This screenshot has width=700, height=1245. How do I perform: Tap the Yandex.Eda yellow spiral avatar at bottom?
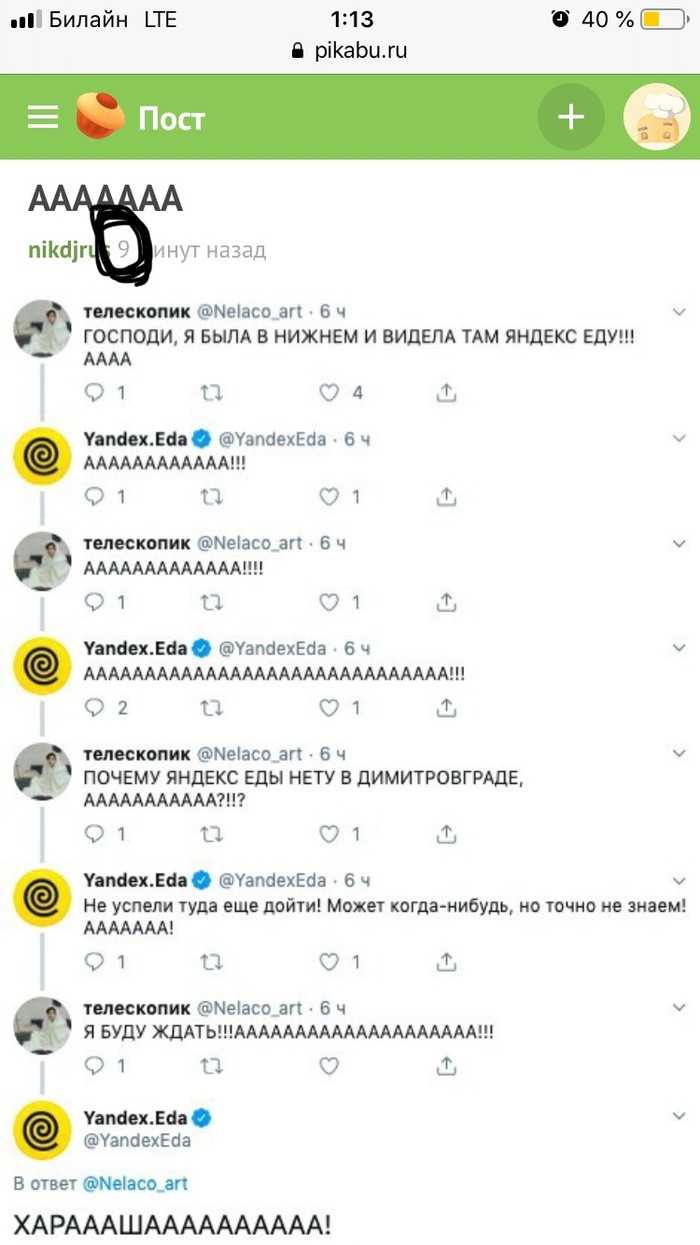(42, 1132)
